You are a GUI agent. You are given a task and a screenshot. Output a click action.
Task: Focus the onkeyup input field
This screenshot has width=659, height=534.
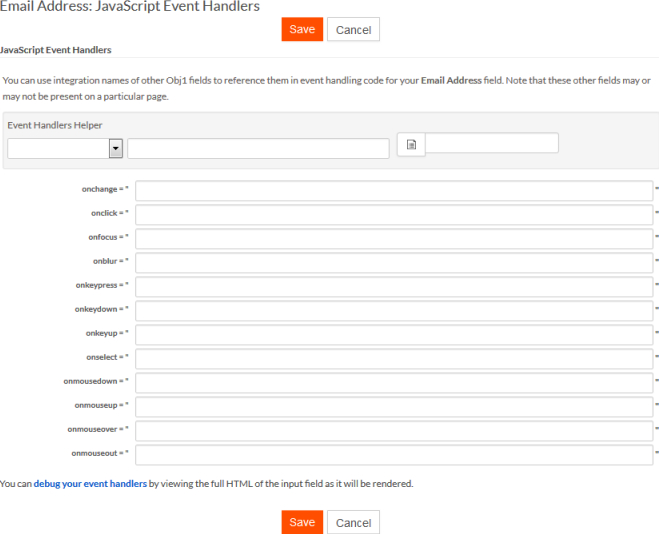click(394, 334)
